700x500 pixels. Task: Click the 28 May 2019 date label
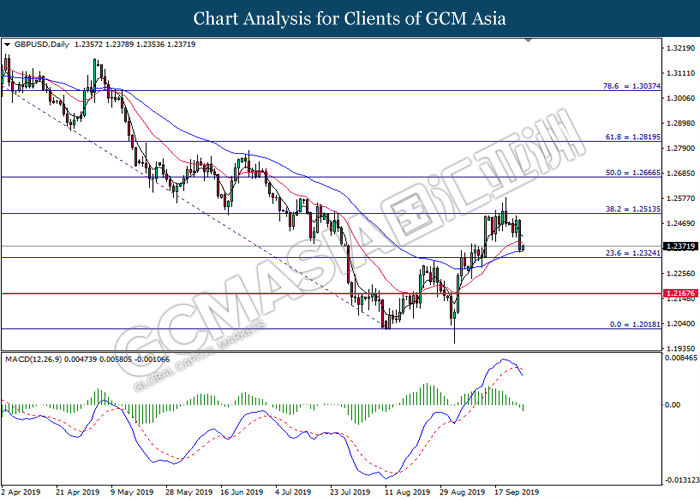pyautogui.click(x=188, y=492)
